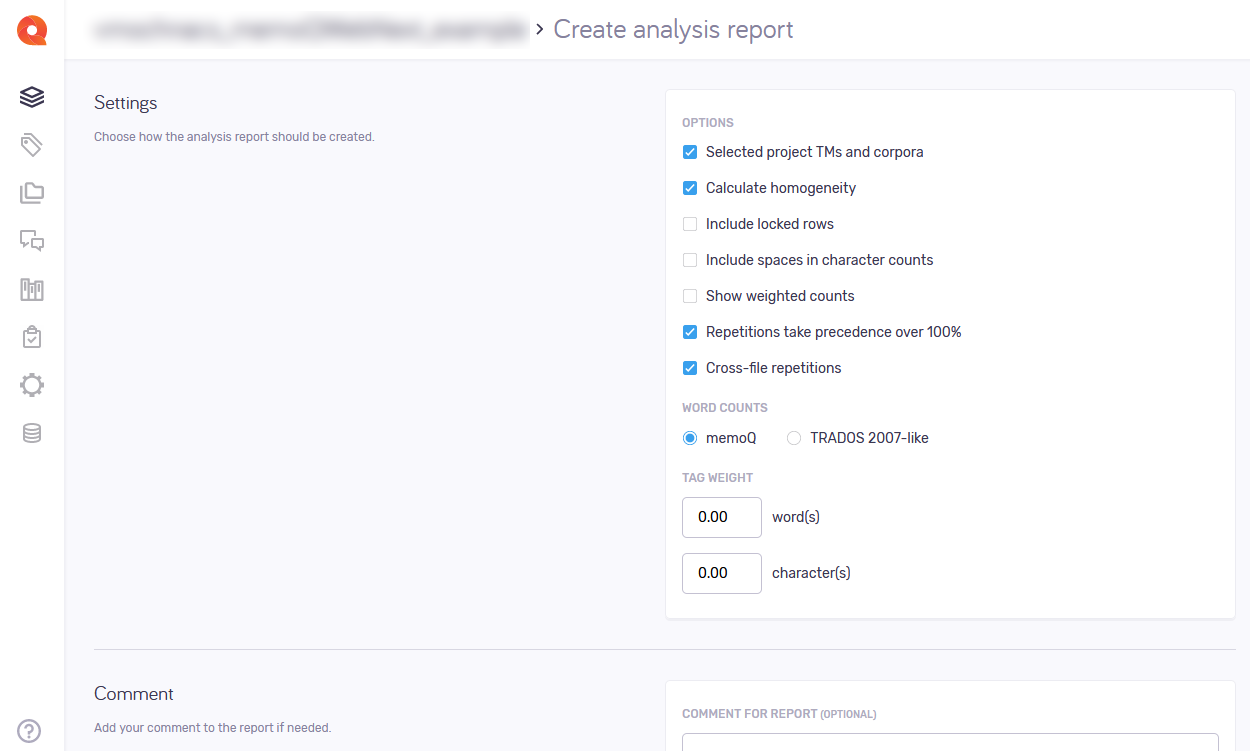Enable Show weighted counts

[x=690, y=296]
